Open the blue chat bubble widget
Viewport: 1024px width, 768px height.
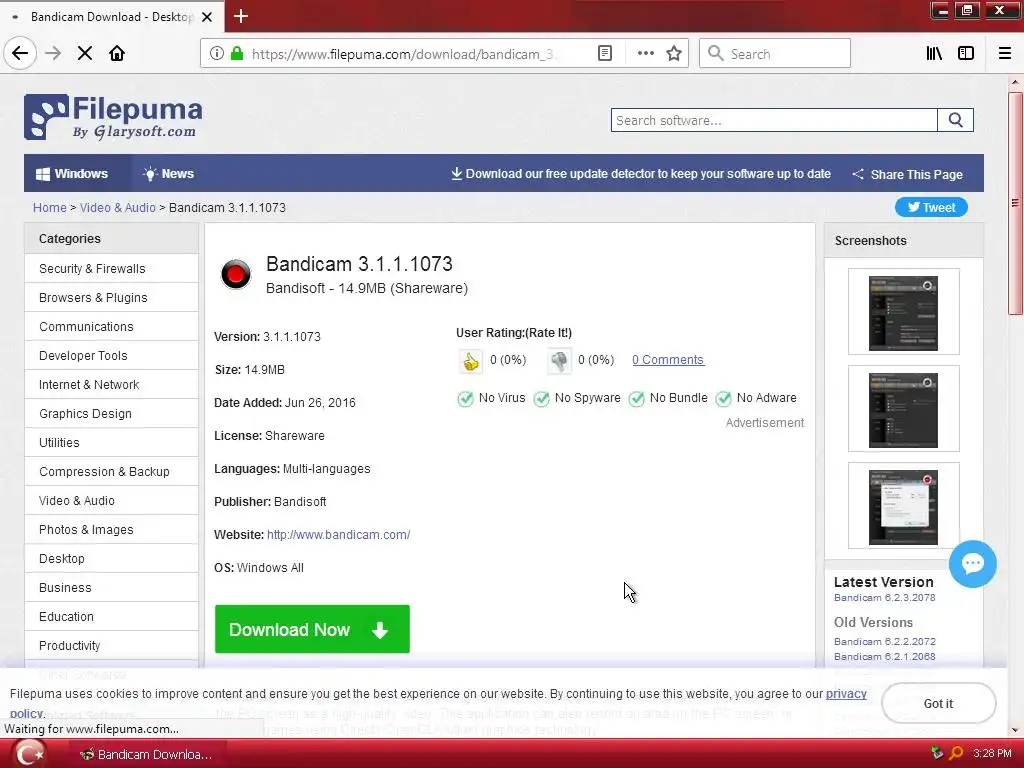[972, 564]
